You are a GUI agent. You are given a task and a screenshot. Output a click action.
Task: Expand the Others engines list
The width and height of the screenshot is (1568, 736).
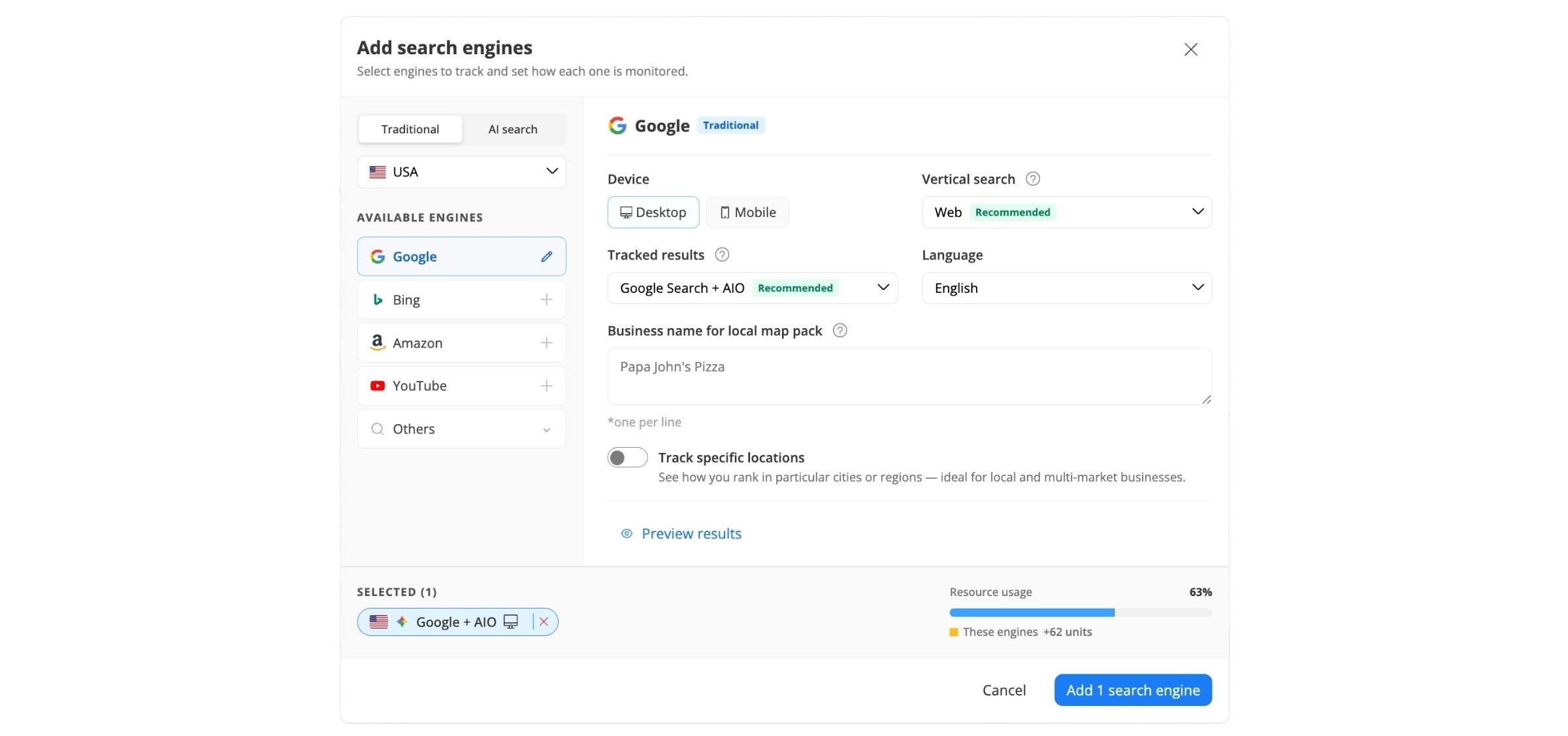[461, 429]
